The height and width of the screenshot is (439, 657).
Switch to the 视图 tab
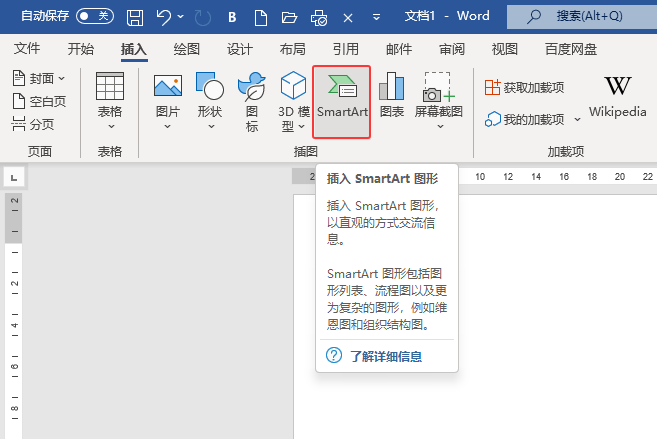click(504, 49)
